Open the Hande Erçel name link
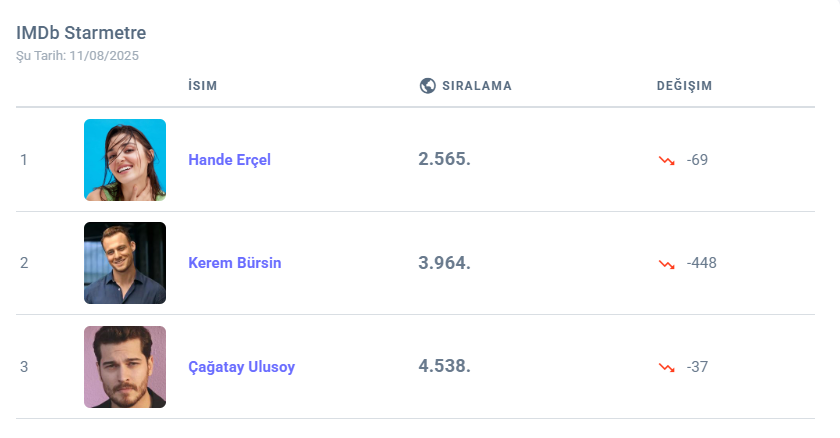Screen dimensions: 840x438 click(229, 160)
